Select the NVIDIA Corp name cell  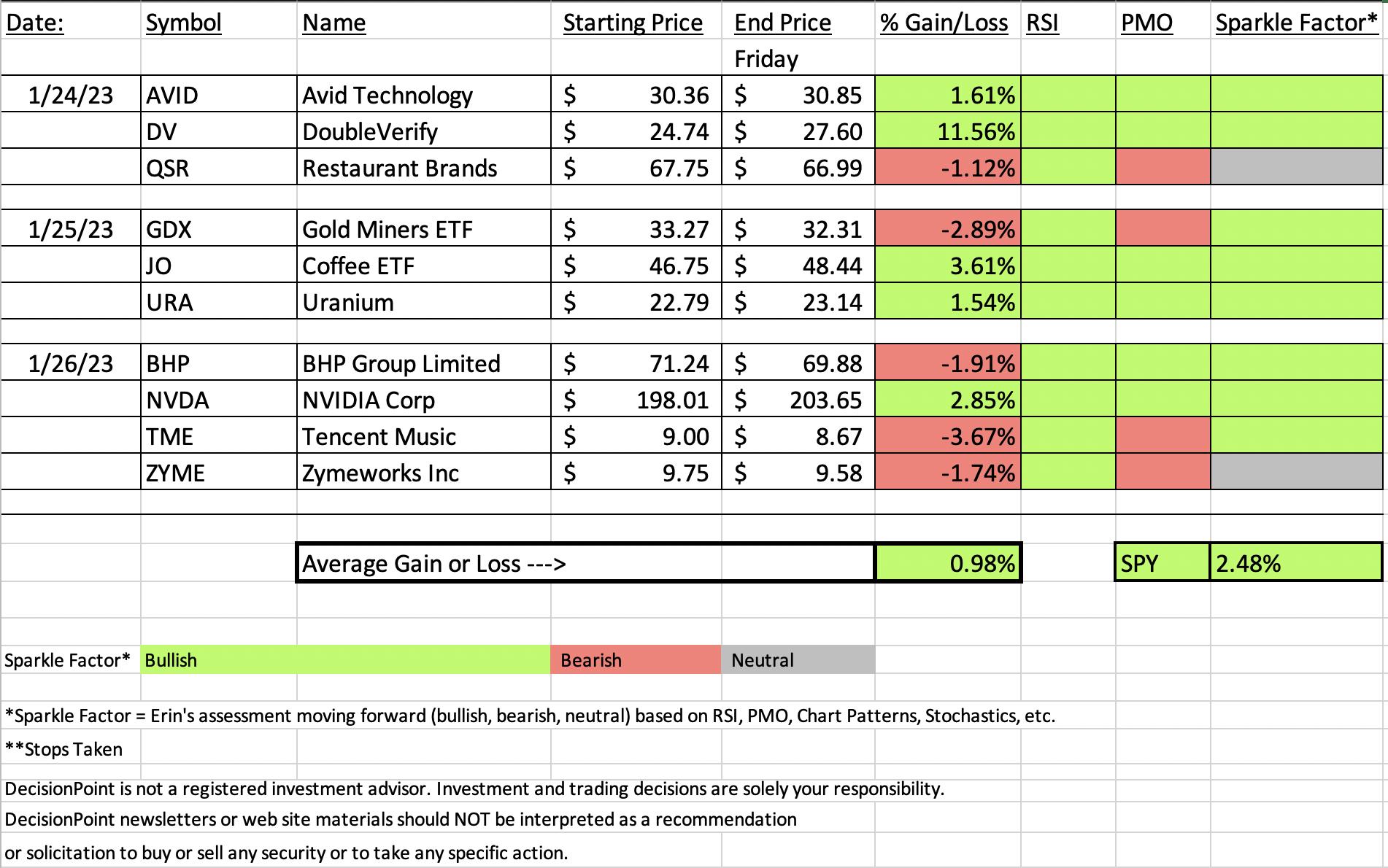coord(424,400)
